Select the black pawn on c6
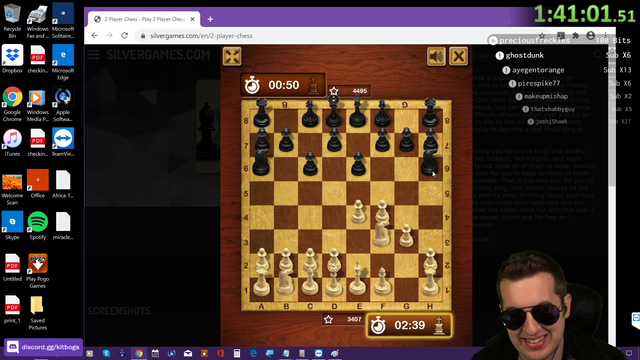This screenshot has height=360, width=640. pos(310,164)
